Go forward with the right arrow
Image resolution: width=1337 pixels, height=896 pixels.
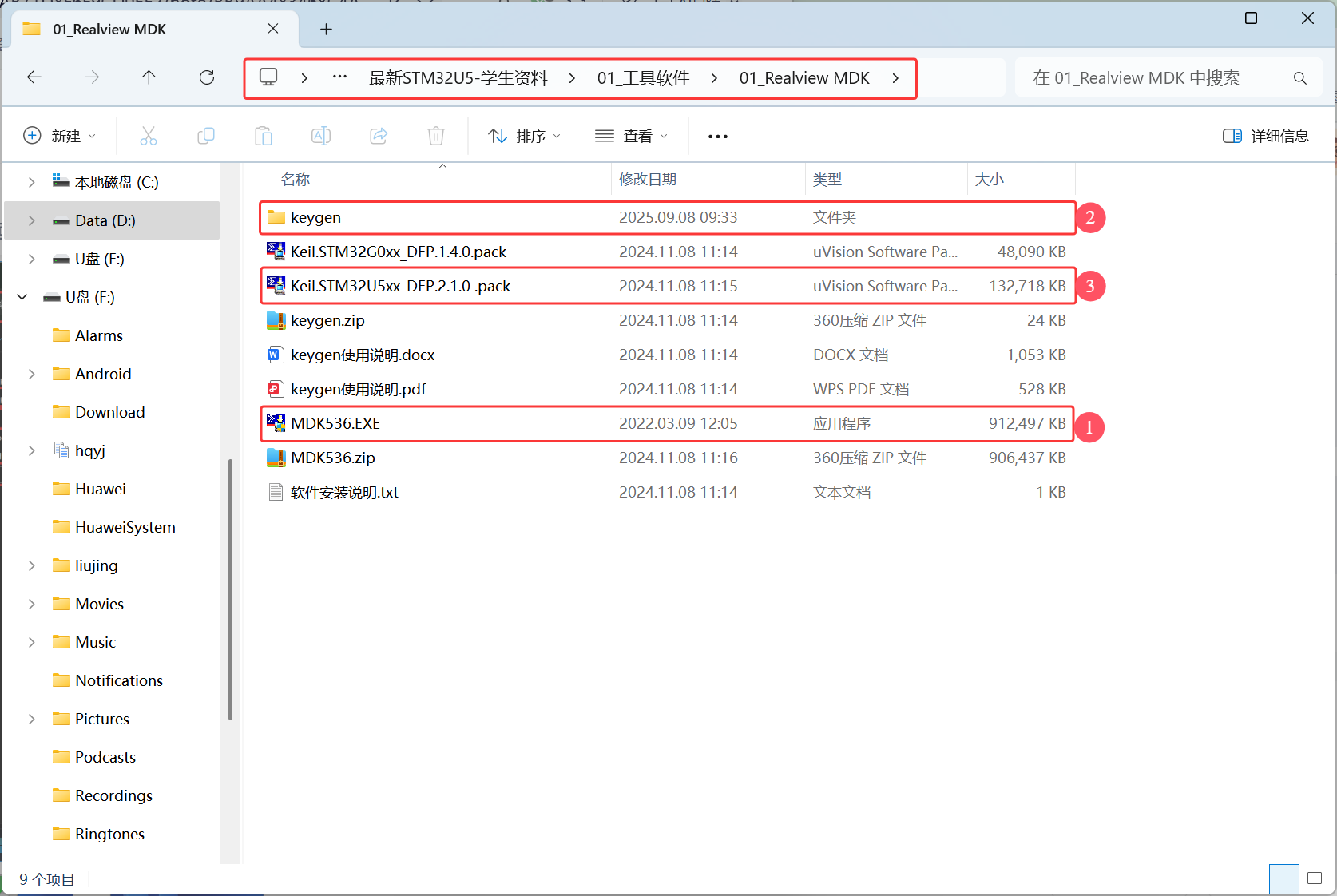[92, 77]
